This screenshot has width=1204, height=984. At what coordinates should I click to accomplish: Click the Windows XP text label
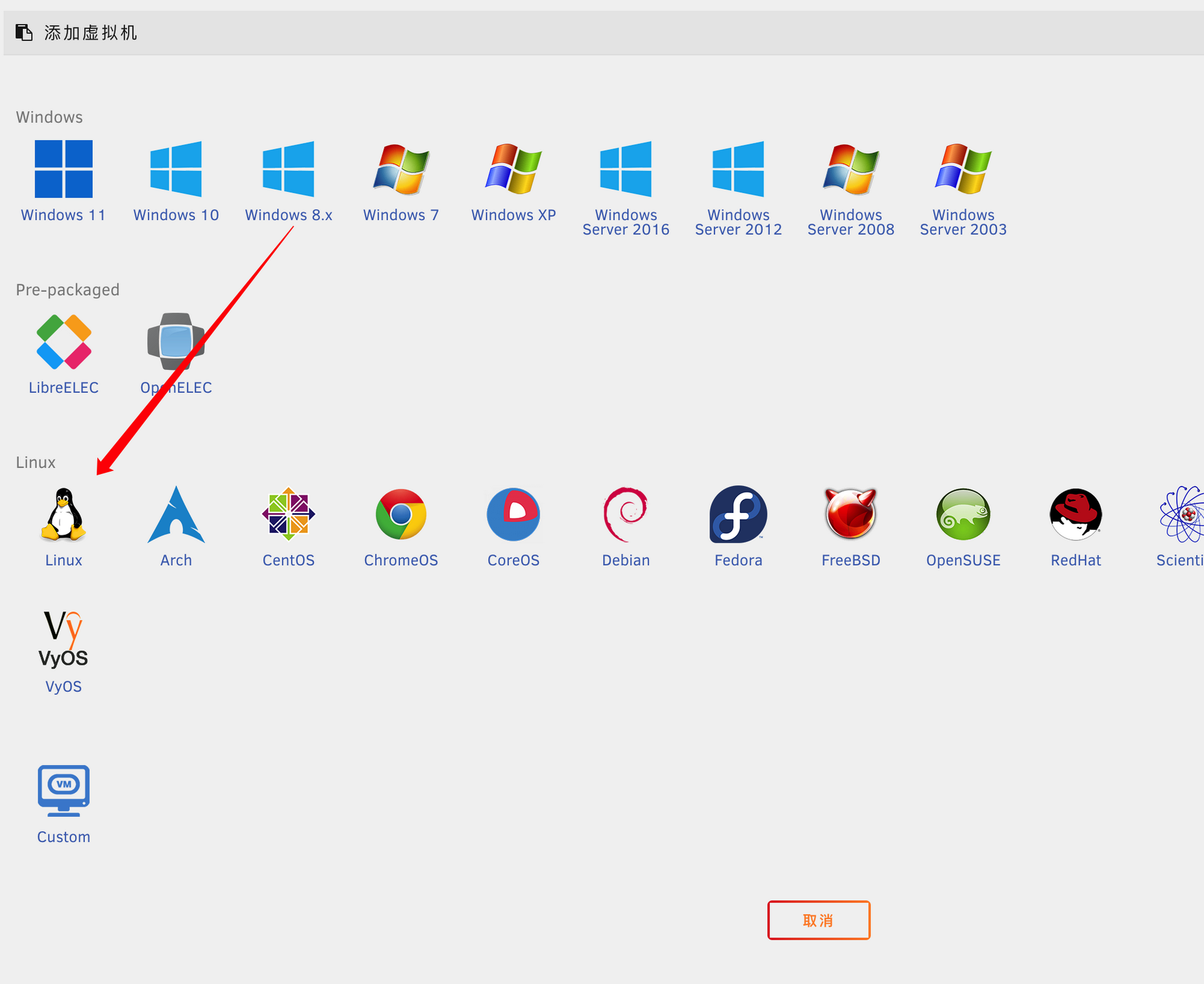coord(514,215)
